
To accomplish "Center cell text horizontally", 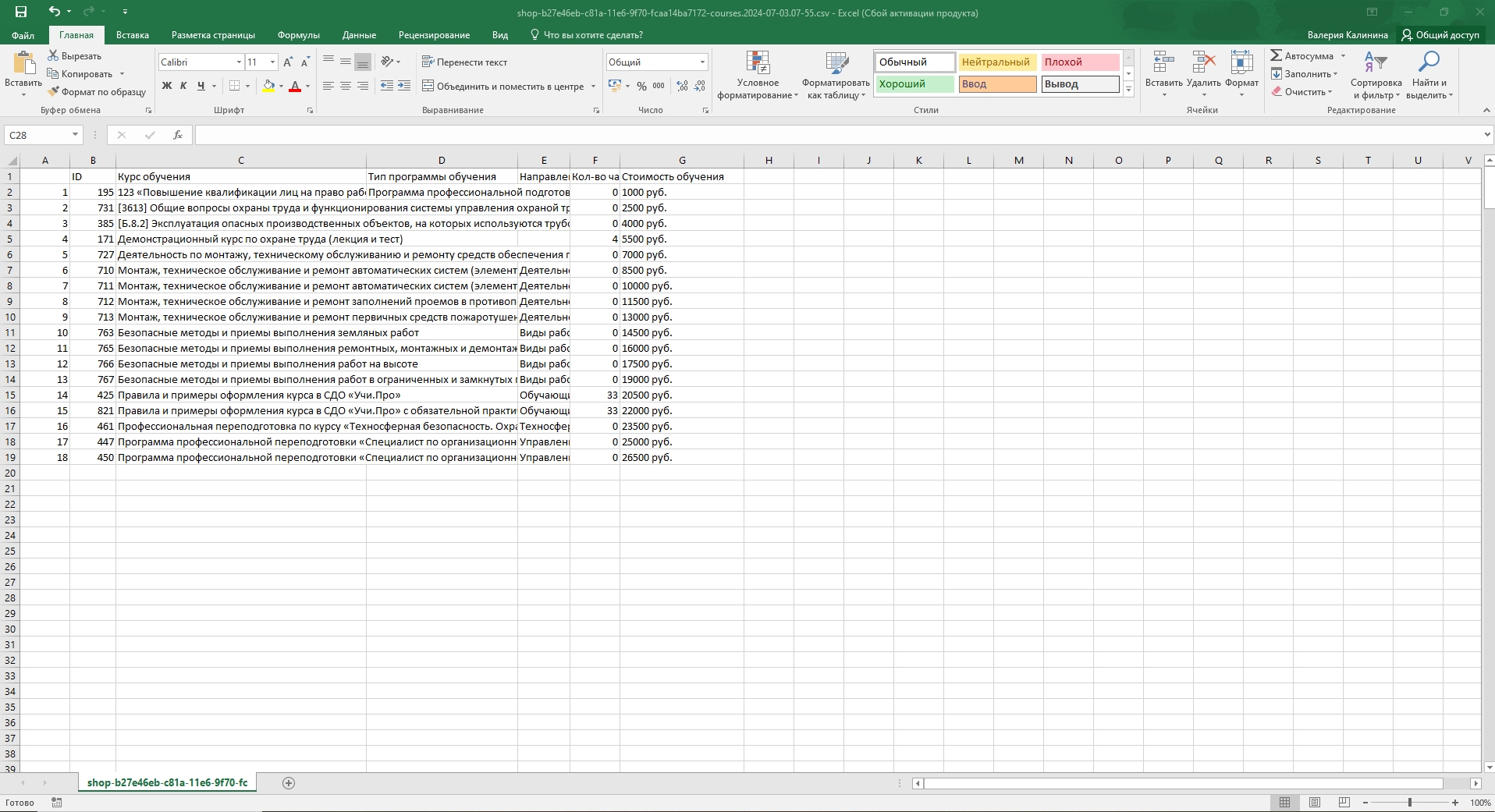I will (346, 86).
